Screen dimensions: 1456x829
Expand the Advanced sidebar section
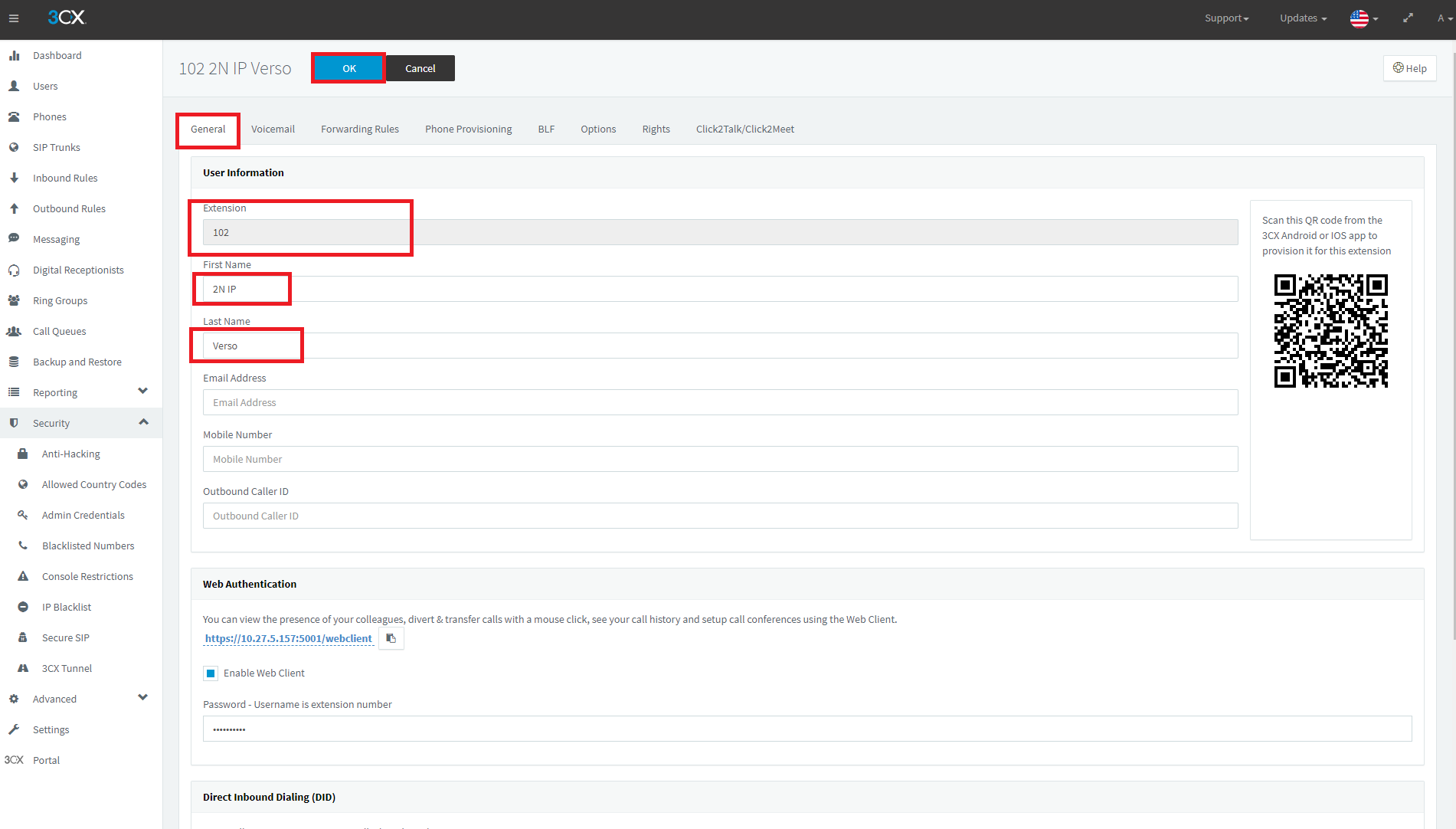click(142, 698)
